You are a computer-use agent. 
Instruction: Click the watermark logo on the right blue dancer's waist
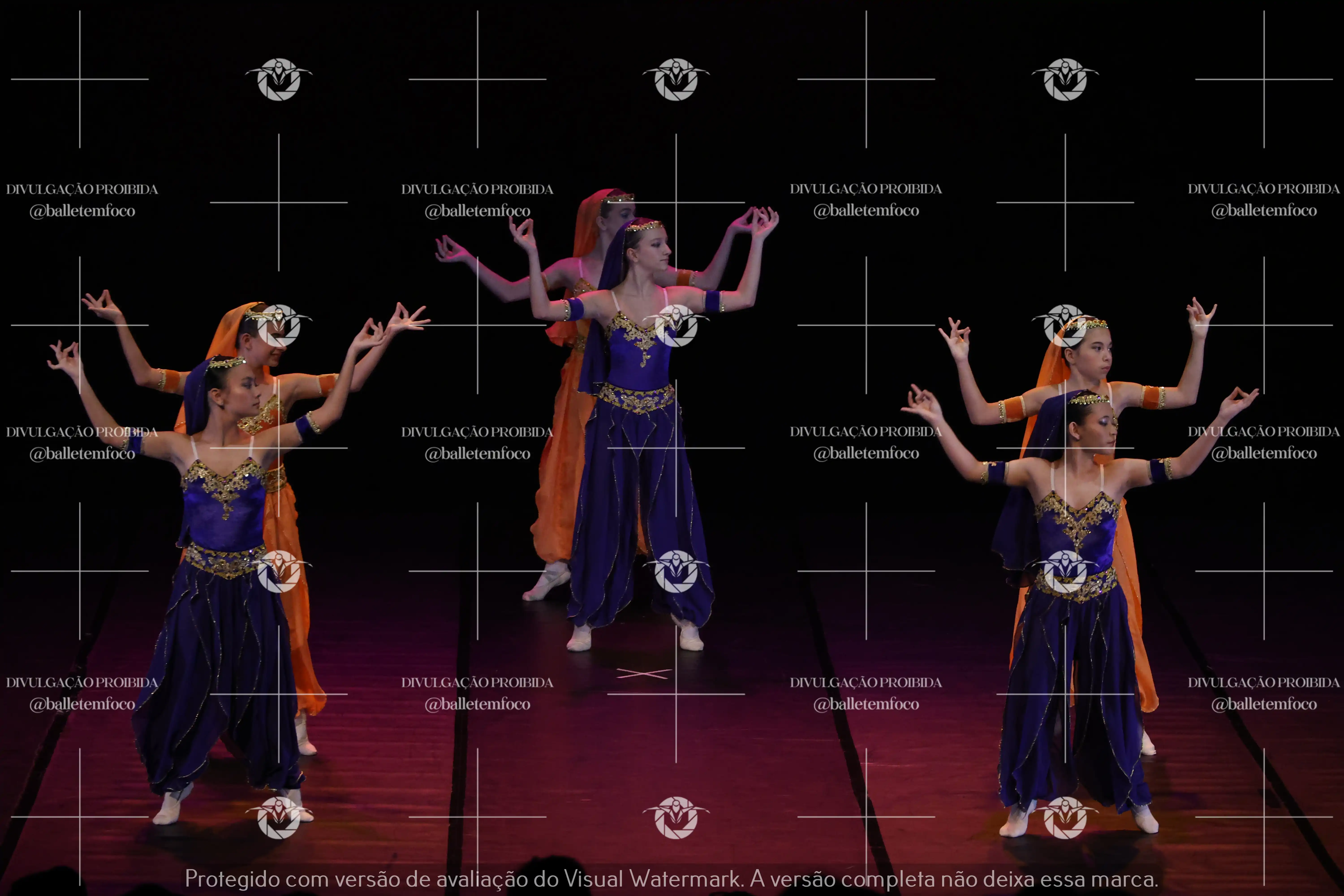pos(1065,571)
